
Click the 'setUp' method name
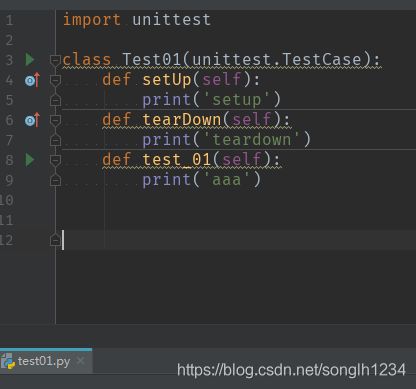[167, 80]
